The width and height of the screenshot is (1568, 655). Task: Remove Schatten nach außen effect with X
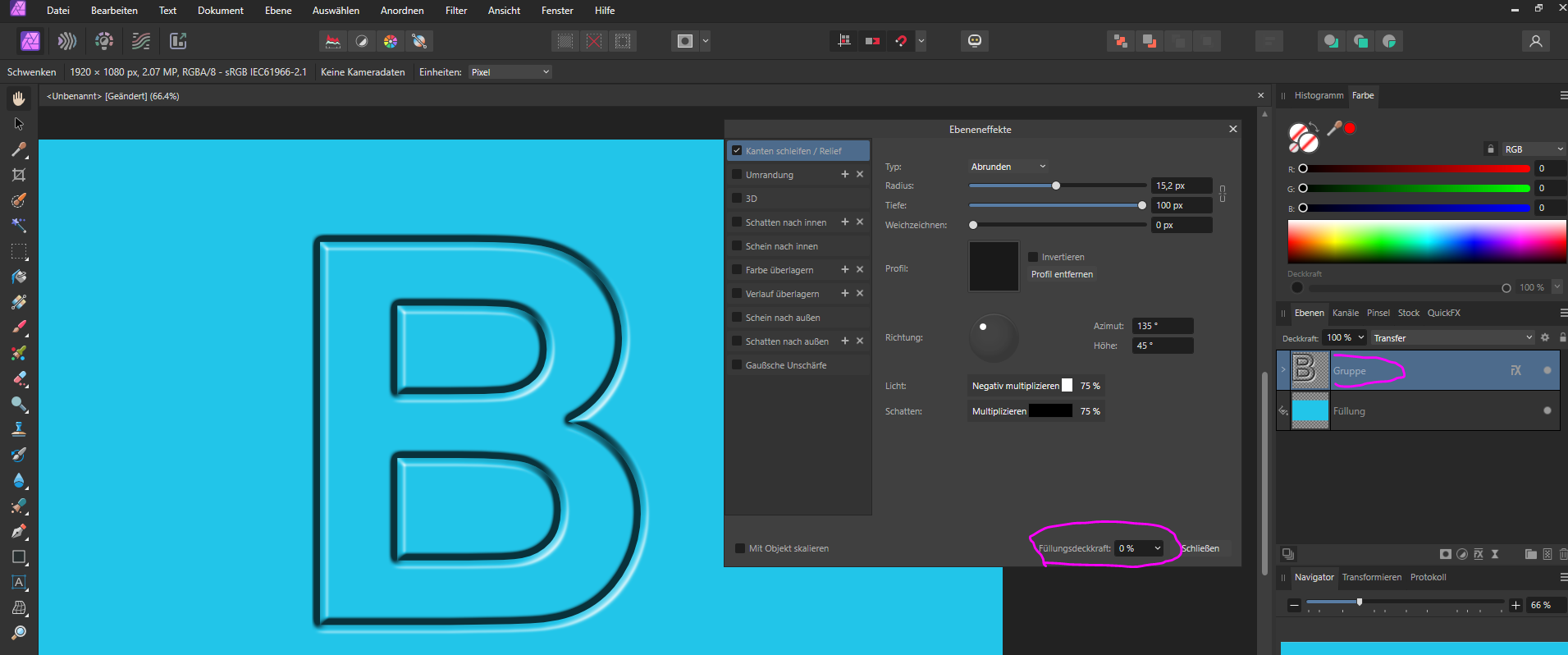coord(860,341)
